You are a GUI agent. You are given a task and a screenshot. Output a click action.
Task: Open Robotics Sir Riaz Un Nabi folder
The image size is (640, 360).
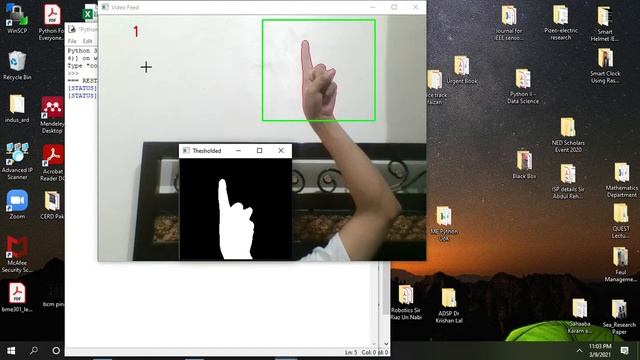click(x=406, y=302)
